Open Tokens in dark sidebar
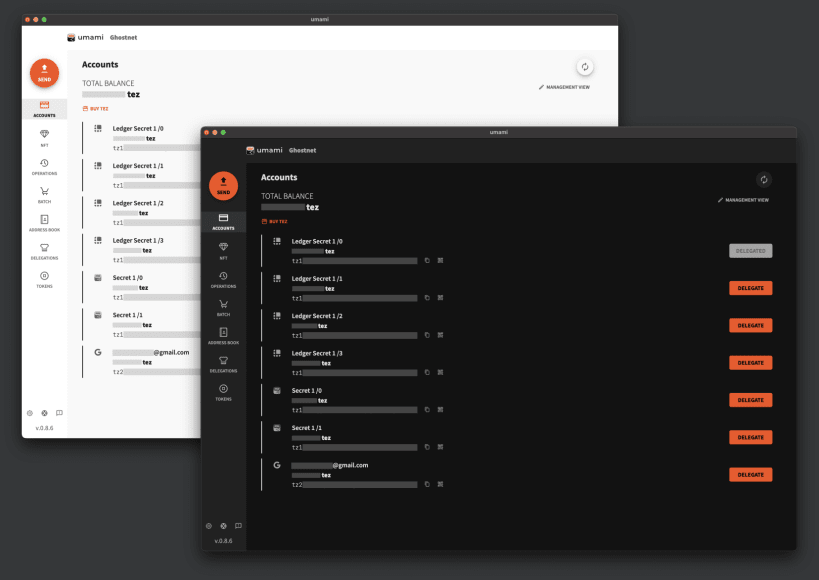819x580 pixels. point(224,392)
